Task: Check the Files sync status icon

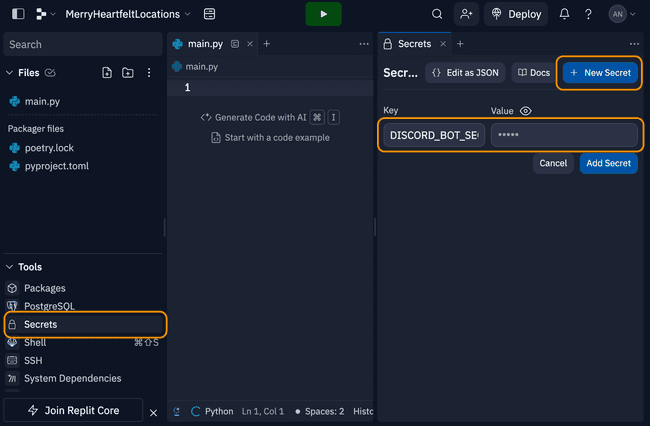Action: click(50, 73)
